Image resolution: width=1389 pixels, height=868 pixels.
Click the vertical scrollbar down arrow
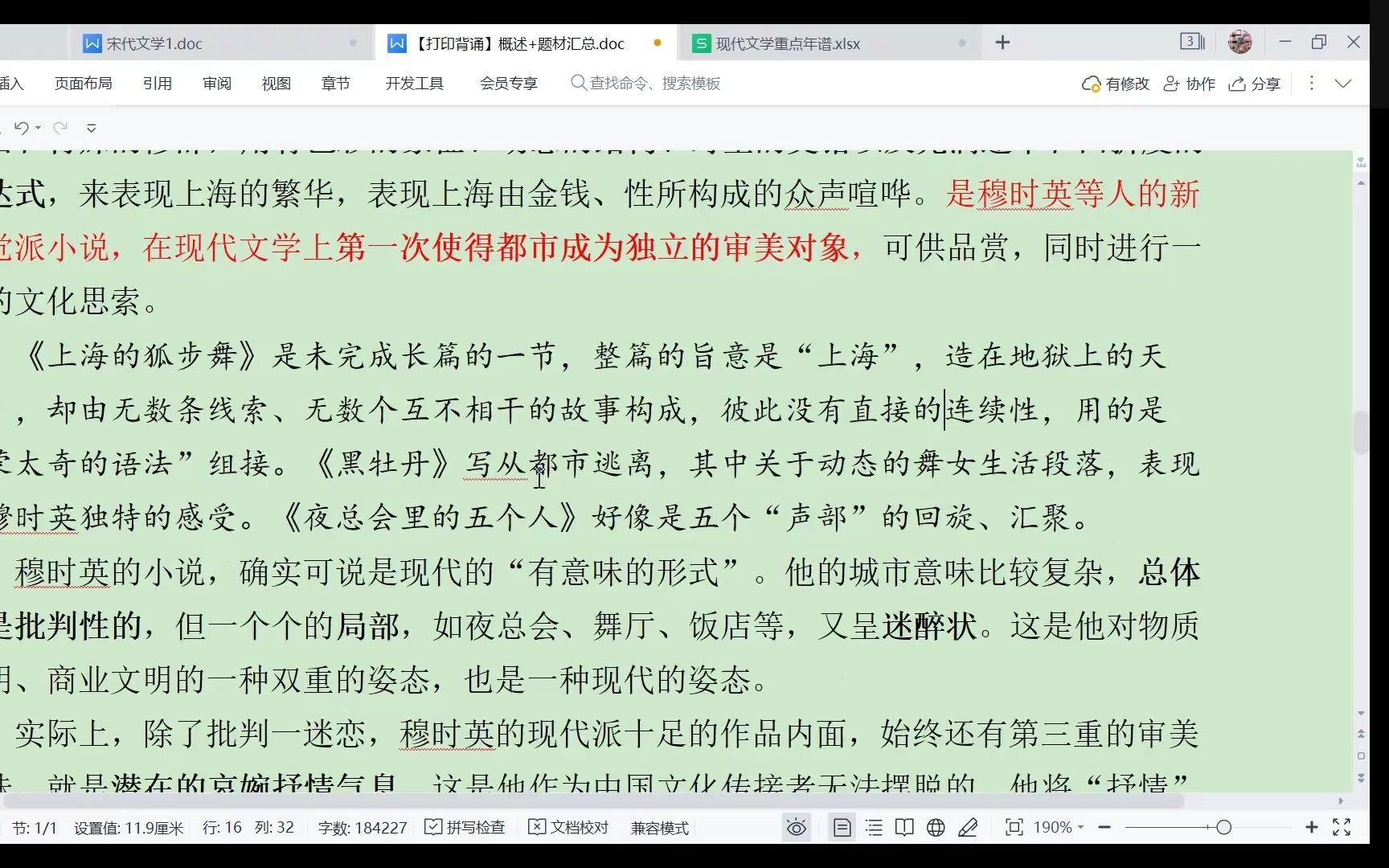point(1360,713)
